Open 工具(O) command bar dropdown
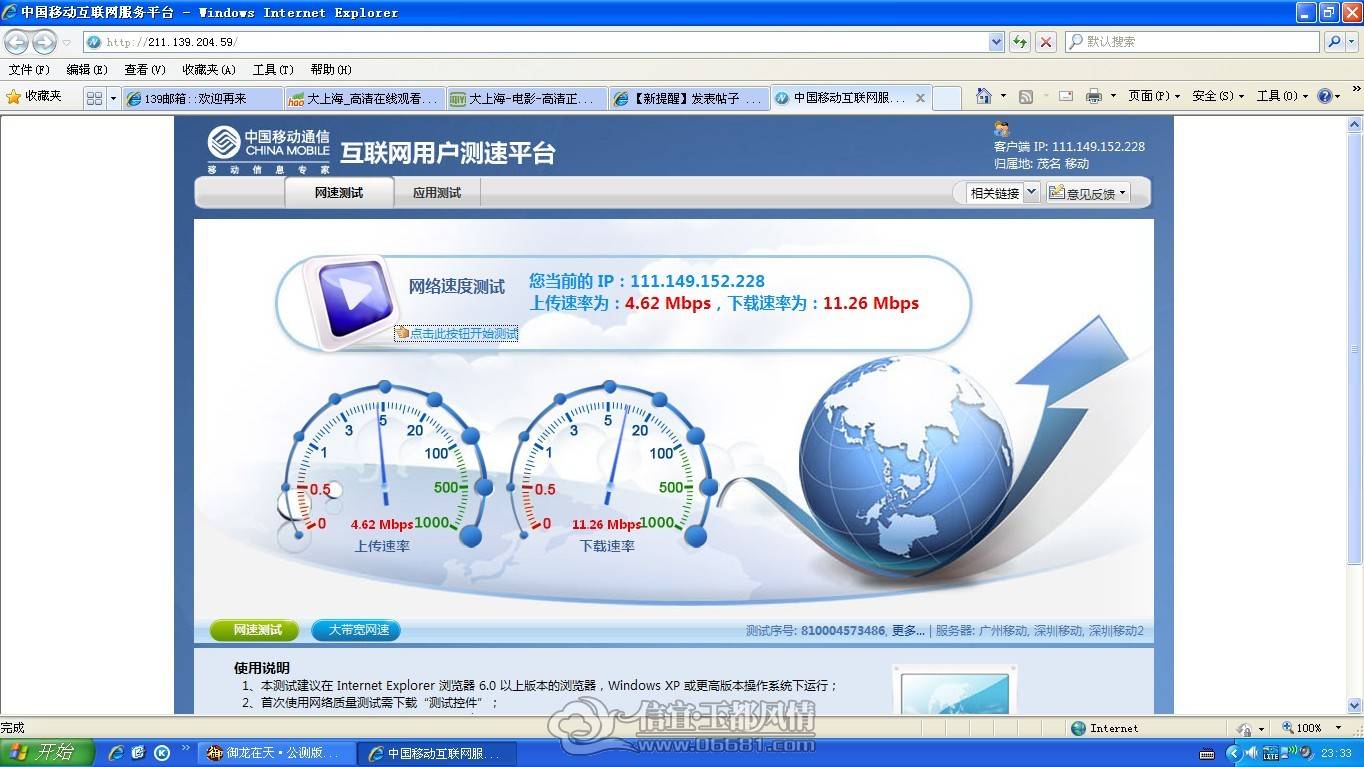Image resolution: width=1364 pixels, height=767 pixels. click(1282, 96)
